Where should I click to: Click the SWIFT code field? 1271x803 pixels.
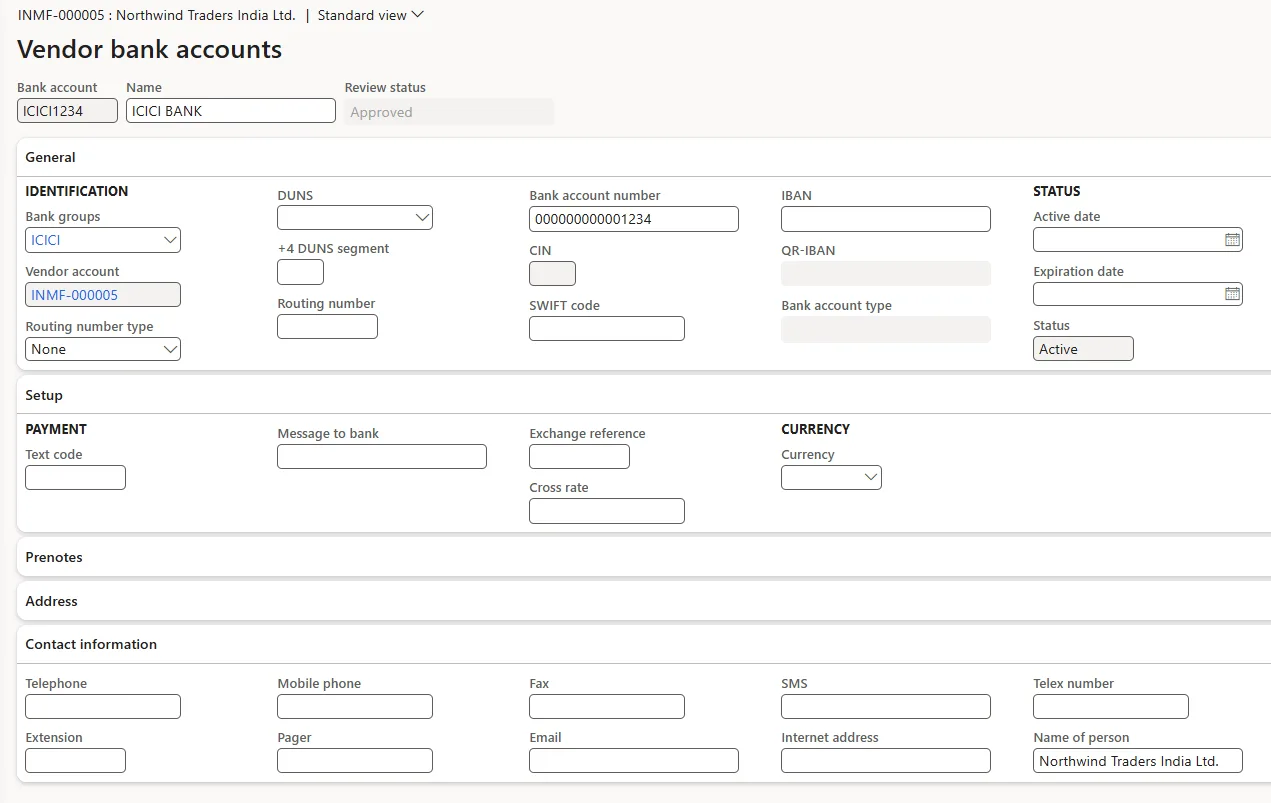click(x=607, y=328)
